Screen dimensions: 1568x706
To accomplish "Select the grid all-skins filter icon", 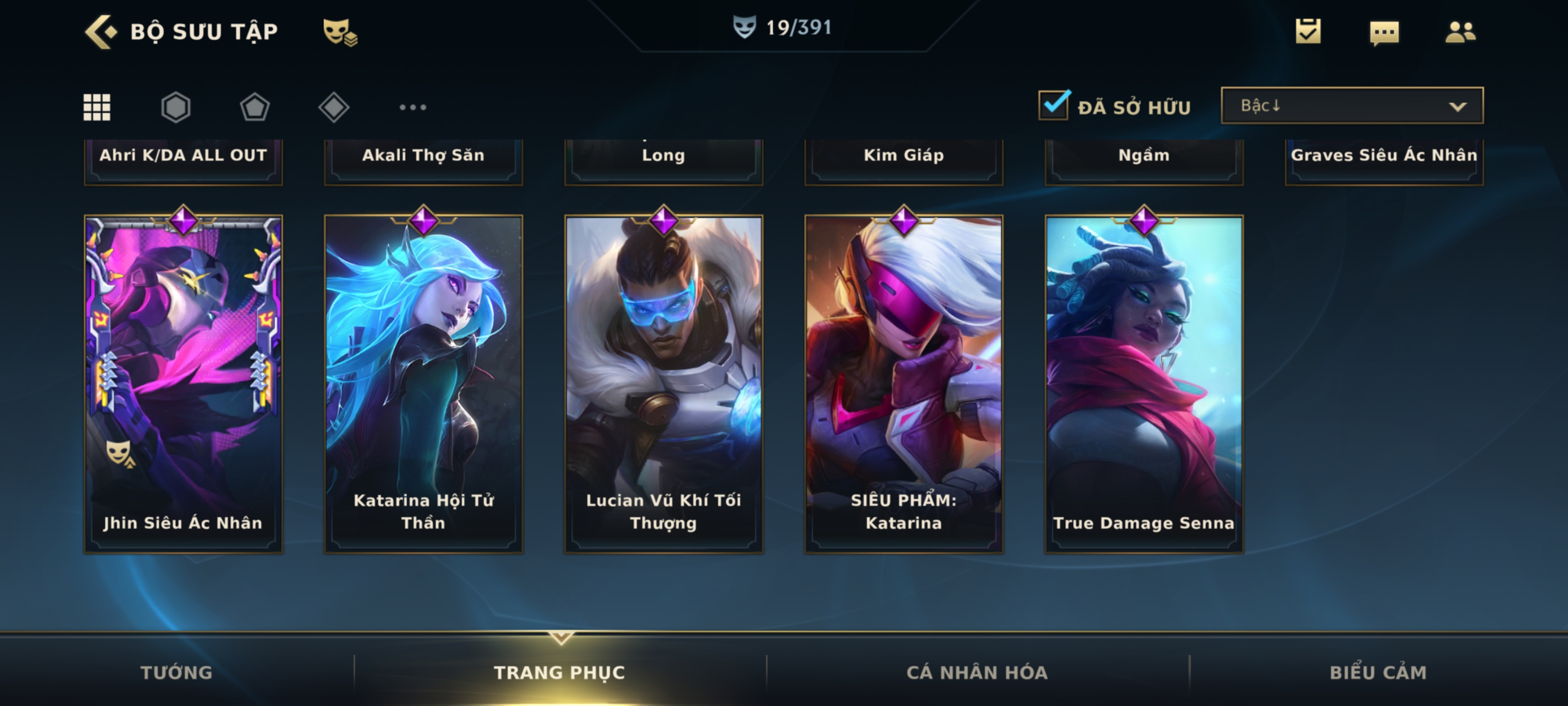I will (97, 107).
